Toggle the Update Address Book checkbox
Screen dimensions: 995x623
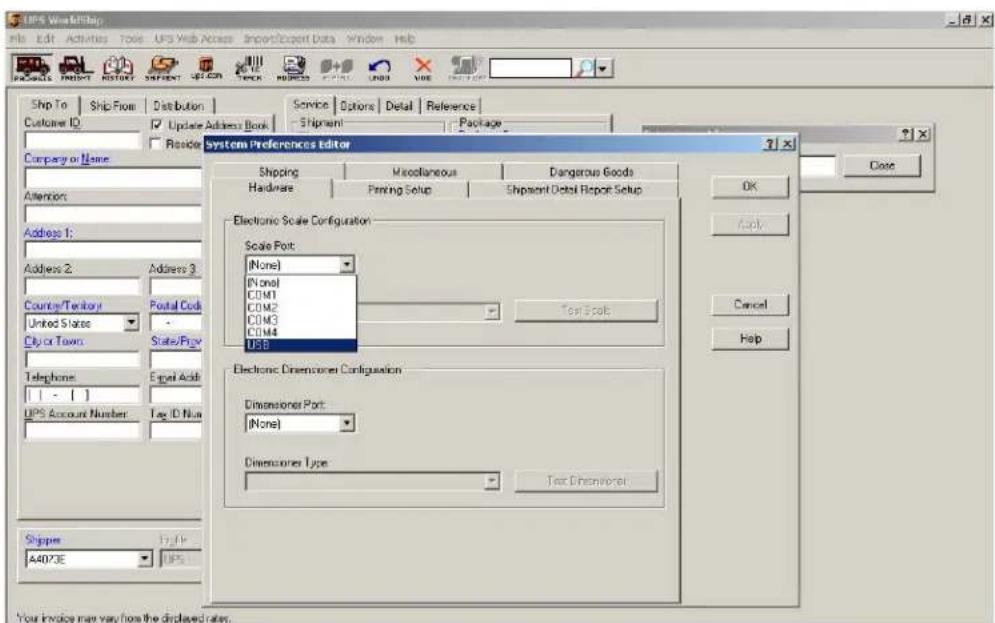[x=156, y=125]
